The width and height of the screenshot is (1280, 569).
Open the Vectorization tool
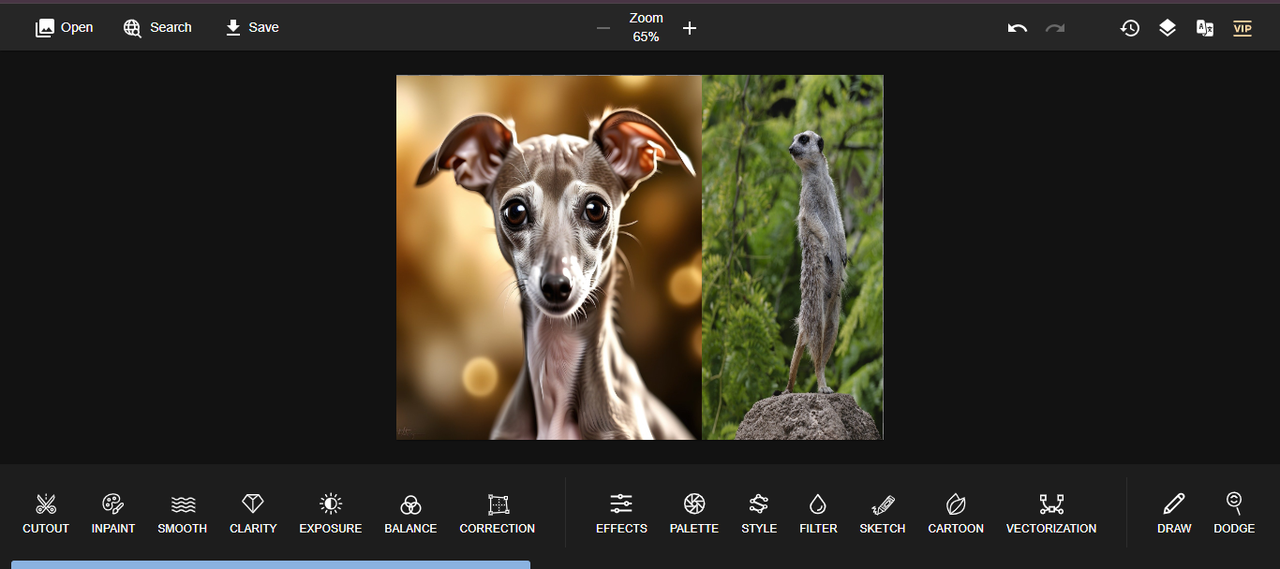tap(1051, 513)
